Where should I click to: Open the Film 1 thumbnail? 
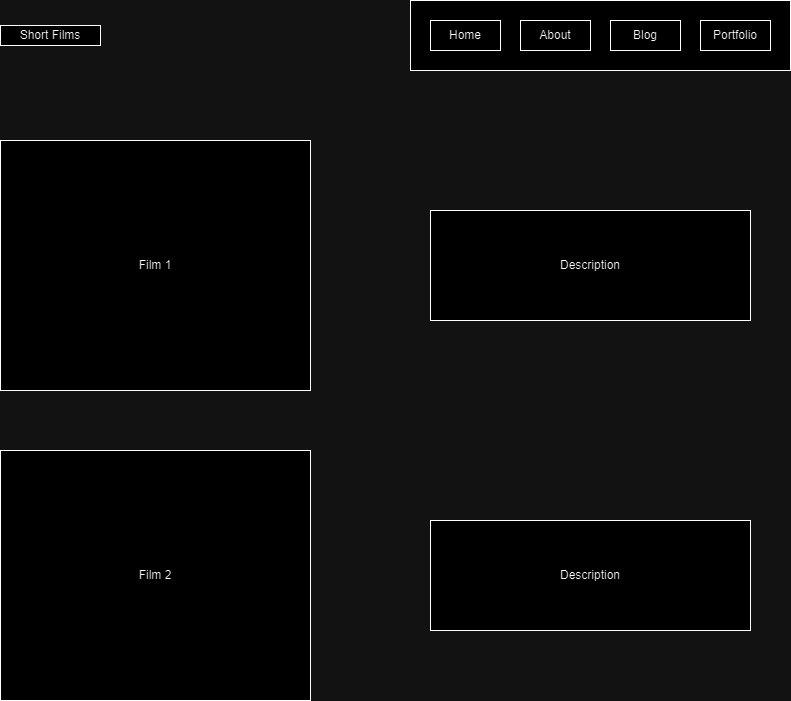point(155,265)
